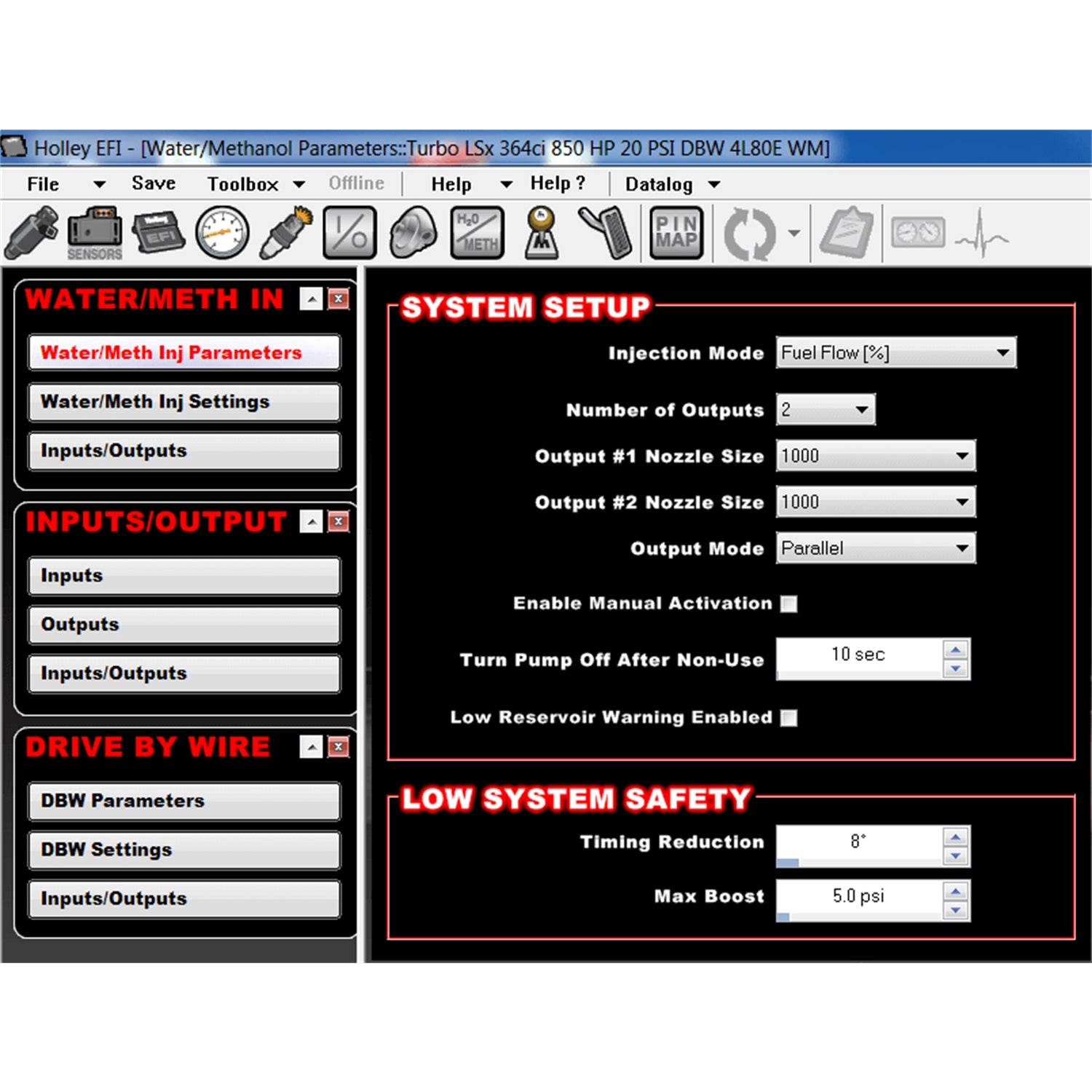The width and height of the screenshot is (1092, 1092).
Task: Collapse the Water/Meth panel with arrow button
Action: click(311, 298)
